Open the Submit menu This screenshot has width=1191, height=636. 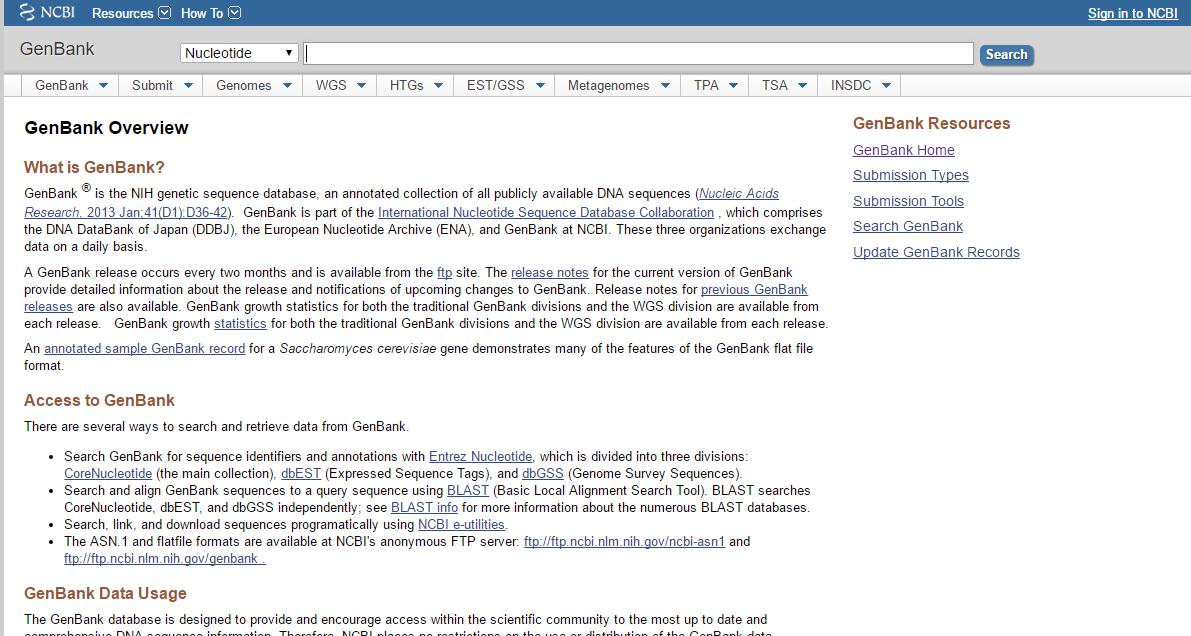pos(162,86)
